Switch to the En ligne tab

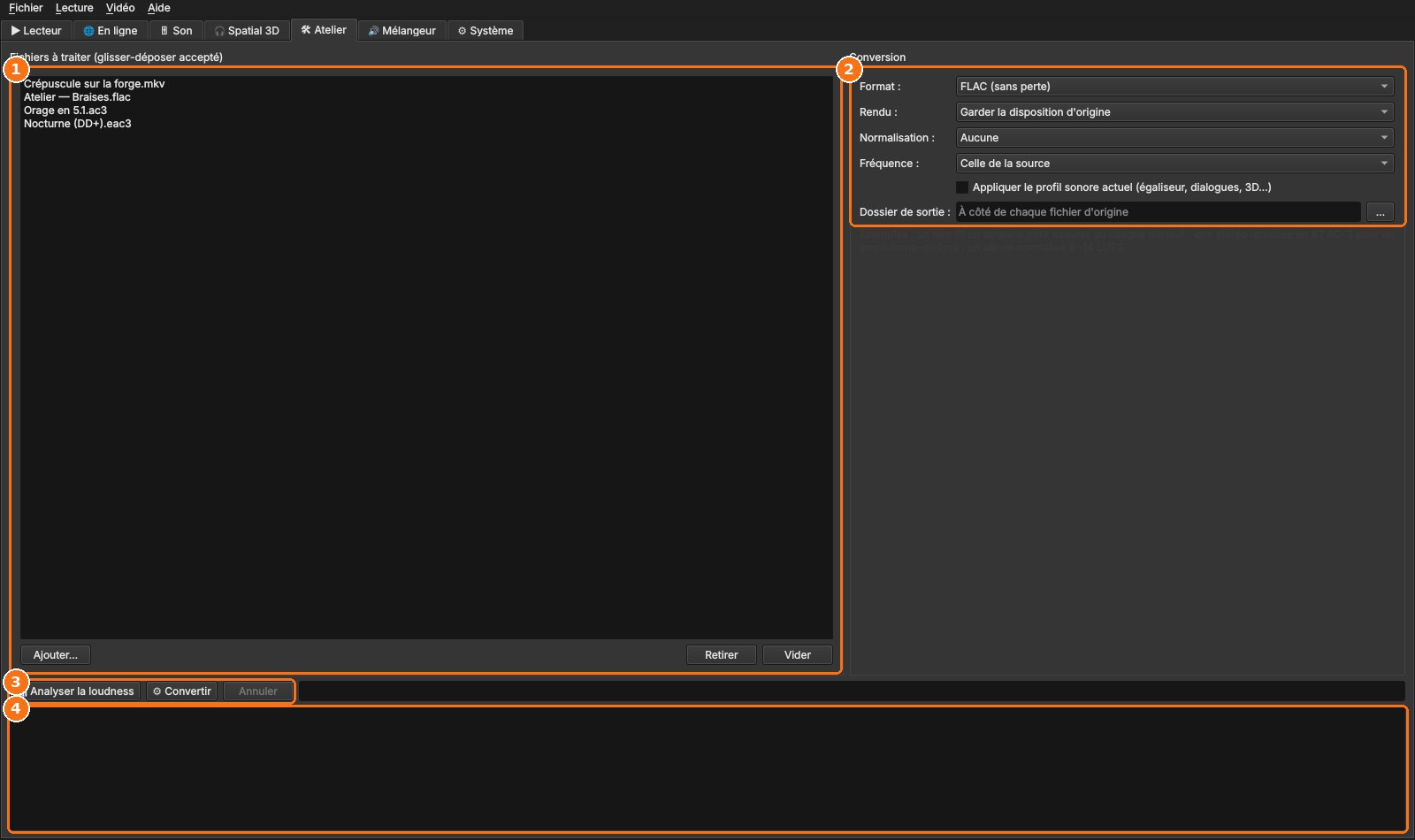coord(111,31)
